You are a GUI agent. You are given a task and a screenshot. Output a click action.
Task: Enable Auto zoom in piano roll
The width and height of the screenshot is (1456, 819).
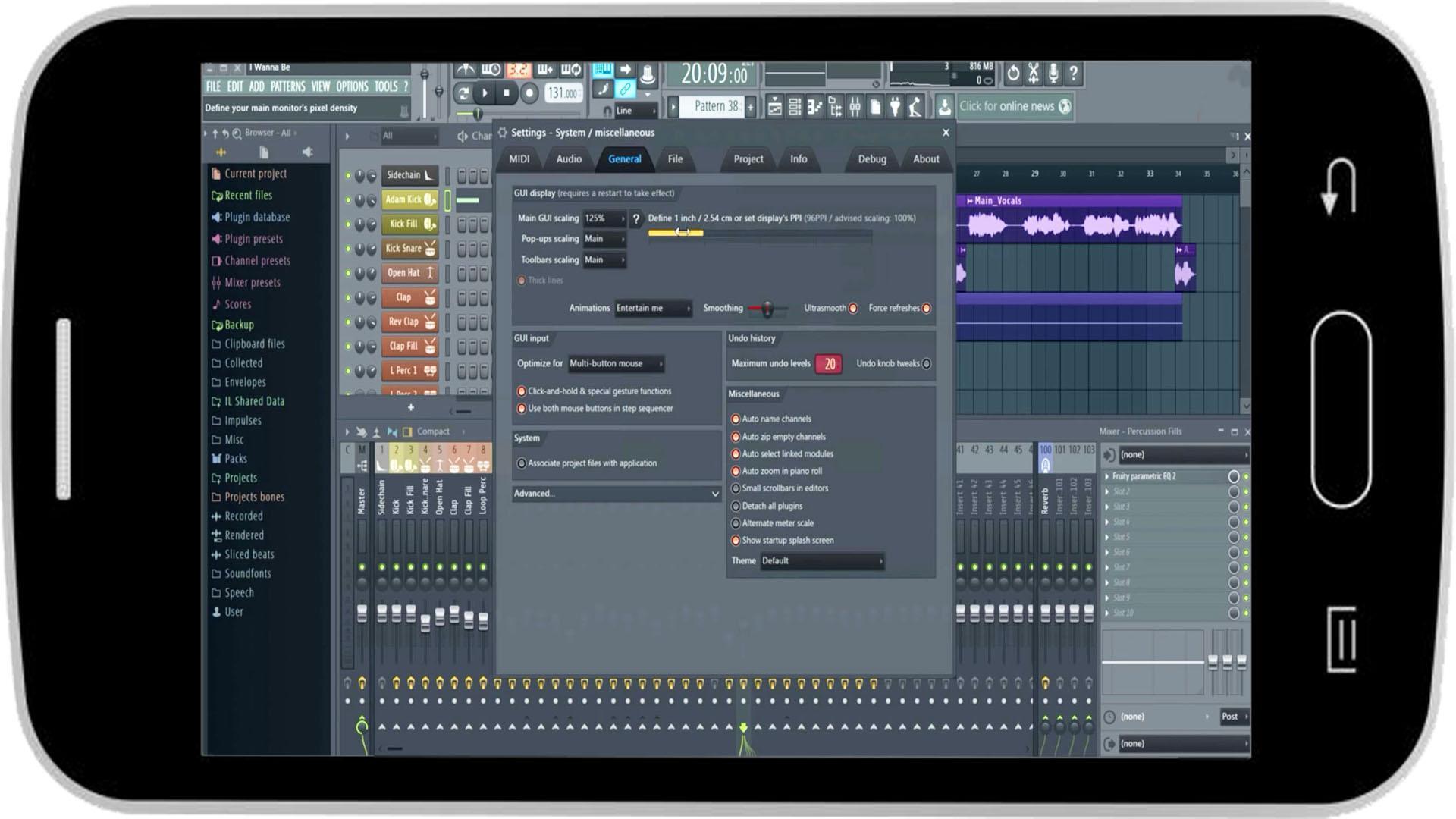pyautogui.click(x=736, y=471)
